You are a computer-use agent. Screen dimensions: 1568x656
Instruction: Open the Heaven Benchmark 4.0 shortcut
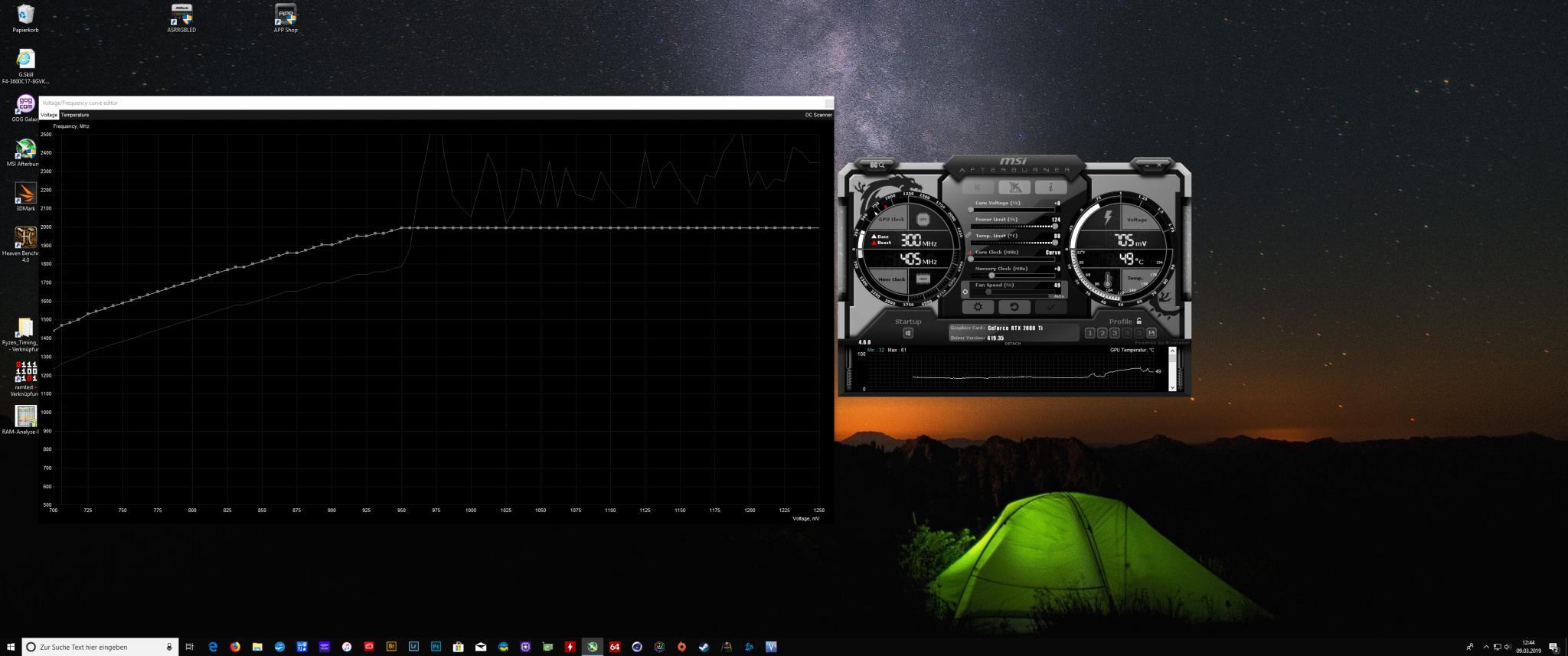(x=25, y=245)
